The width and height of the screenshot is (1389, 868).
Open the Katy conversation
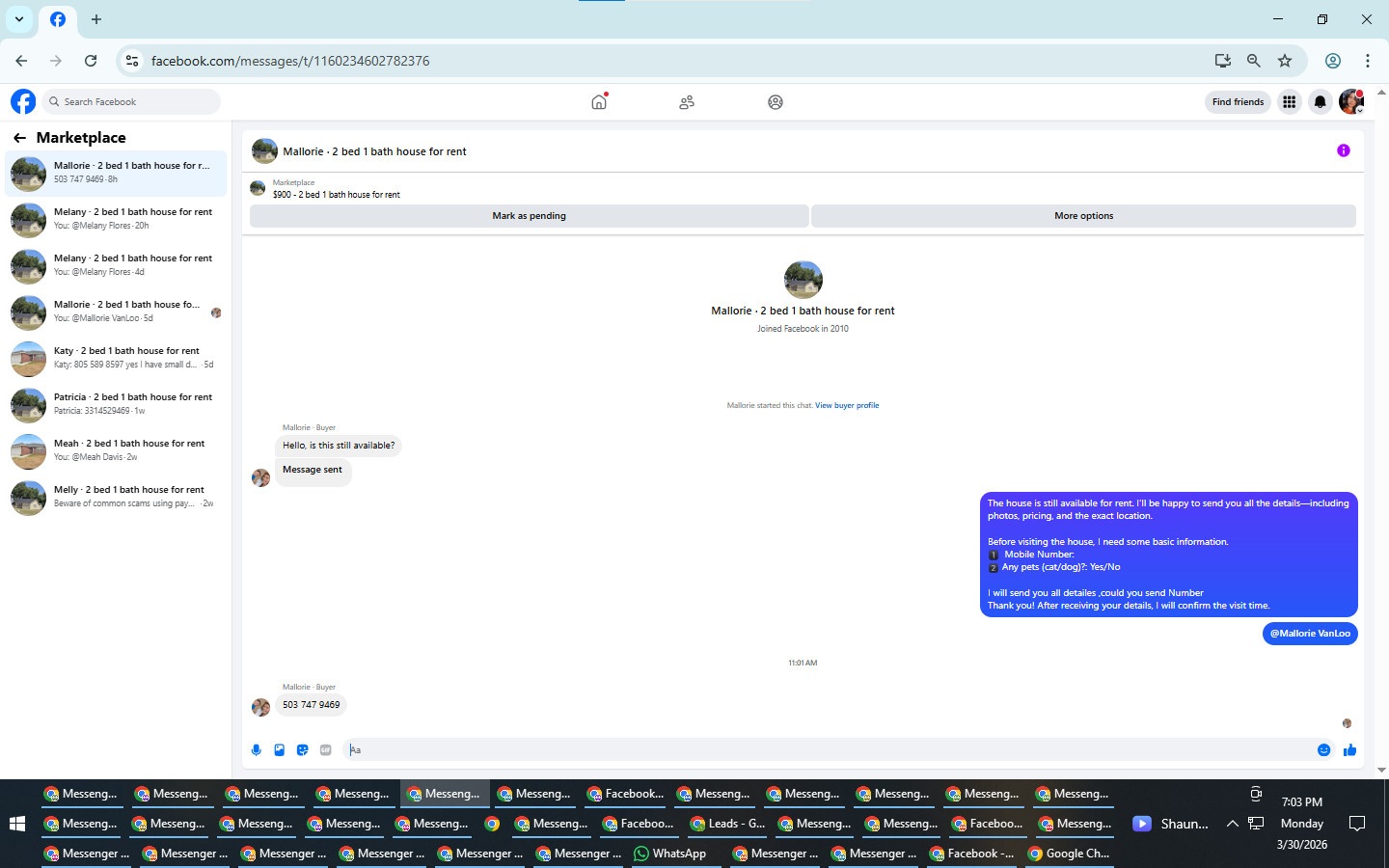(x=116, y=359)
